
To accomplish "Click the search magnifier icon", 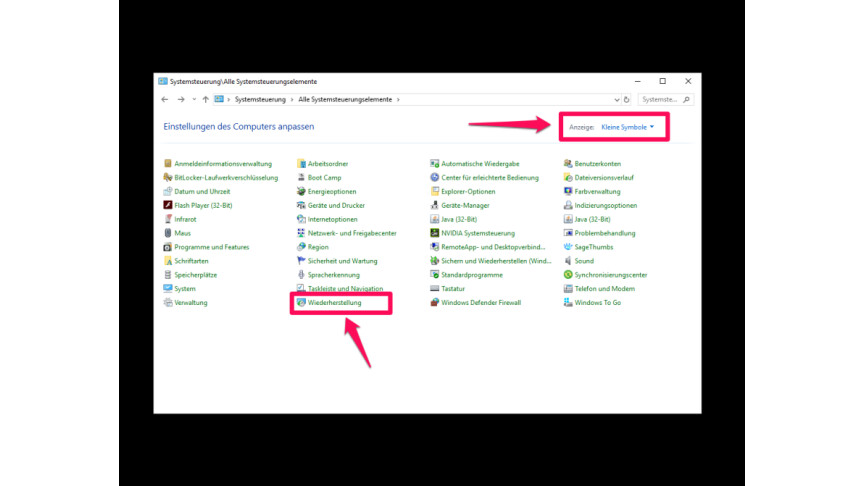I will (687, 100).
